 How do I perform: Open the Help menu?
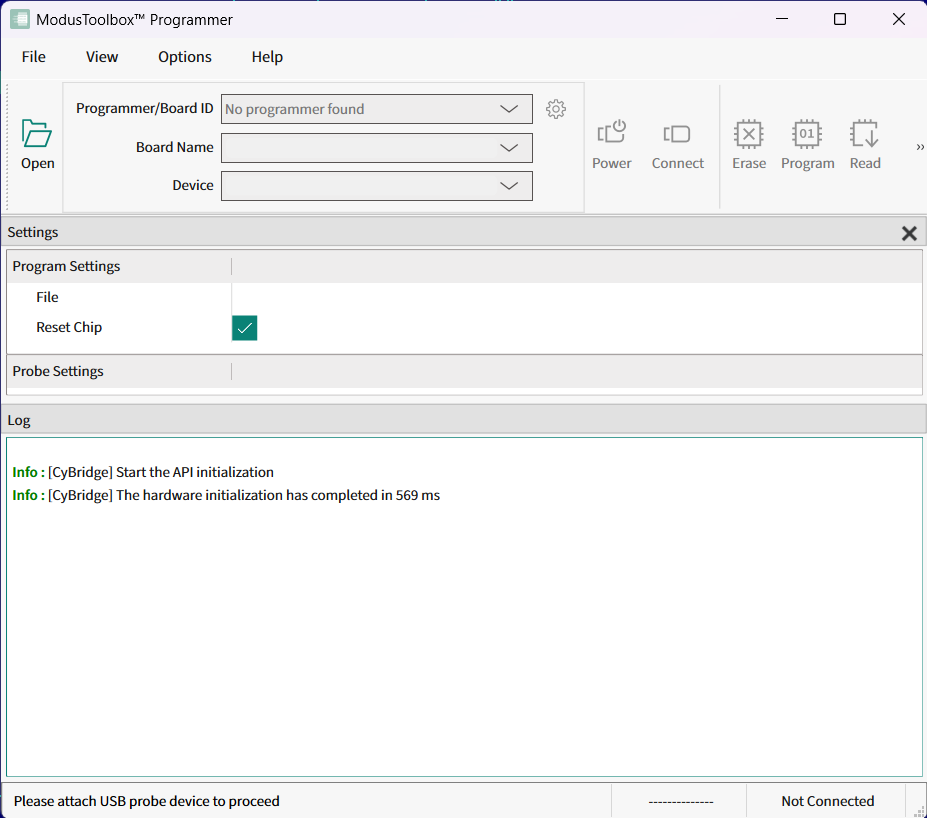point(267,57)
